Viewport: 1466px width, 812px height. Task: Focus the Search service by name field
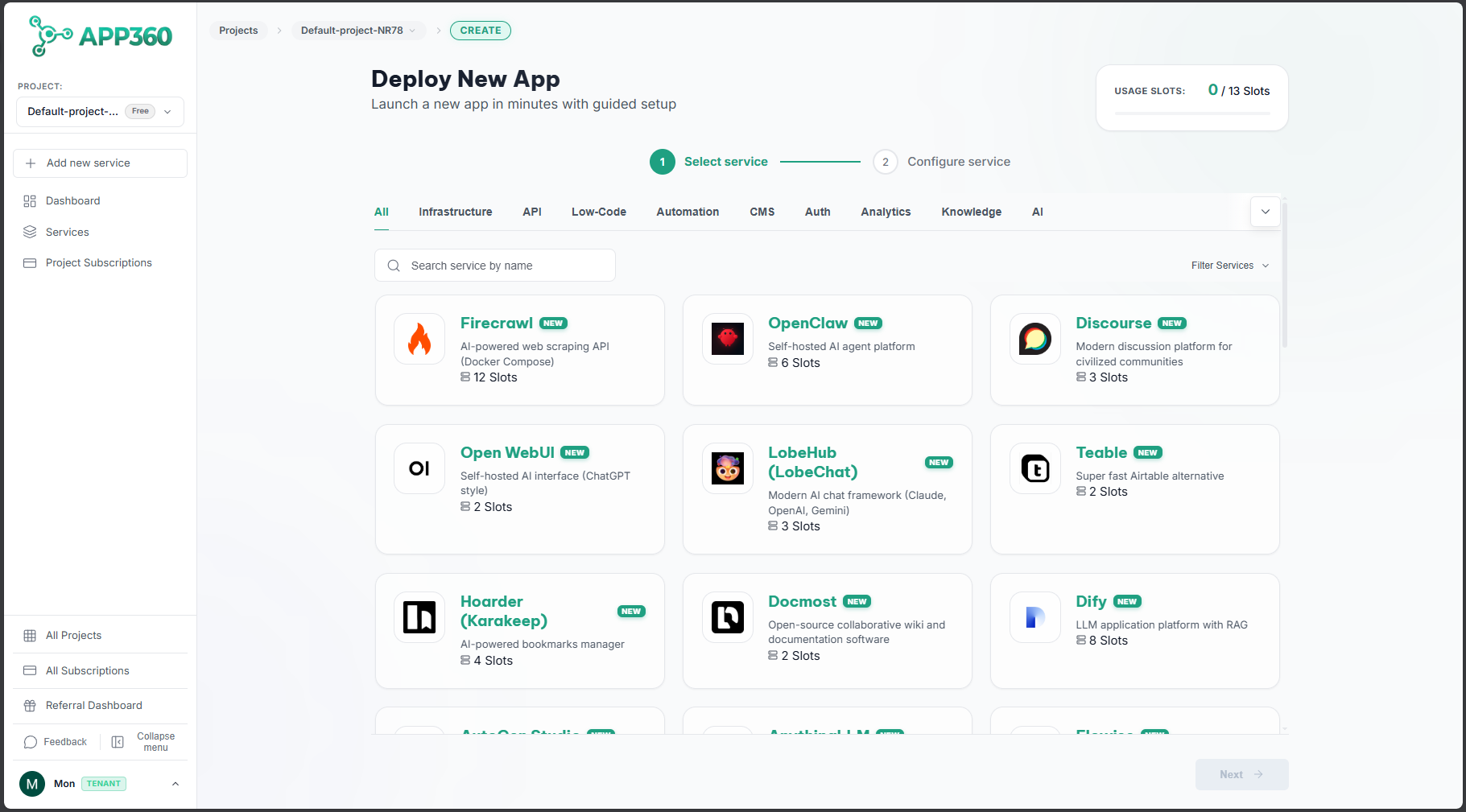point(495,266)
